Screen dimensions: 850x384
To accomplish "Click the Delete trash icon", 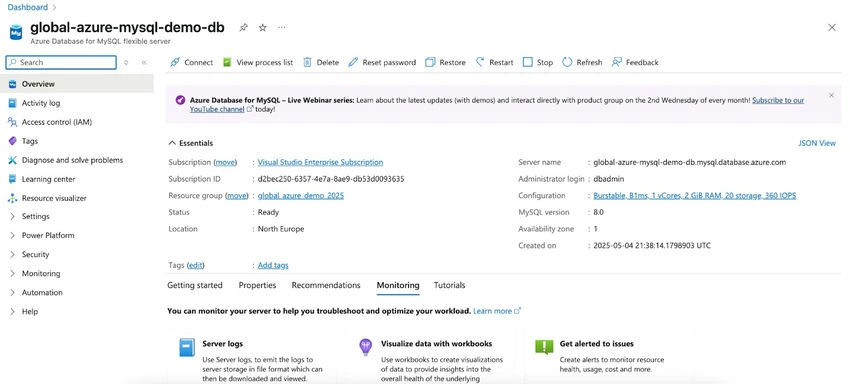I will pos(307,62).
